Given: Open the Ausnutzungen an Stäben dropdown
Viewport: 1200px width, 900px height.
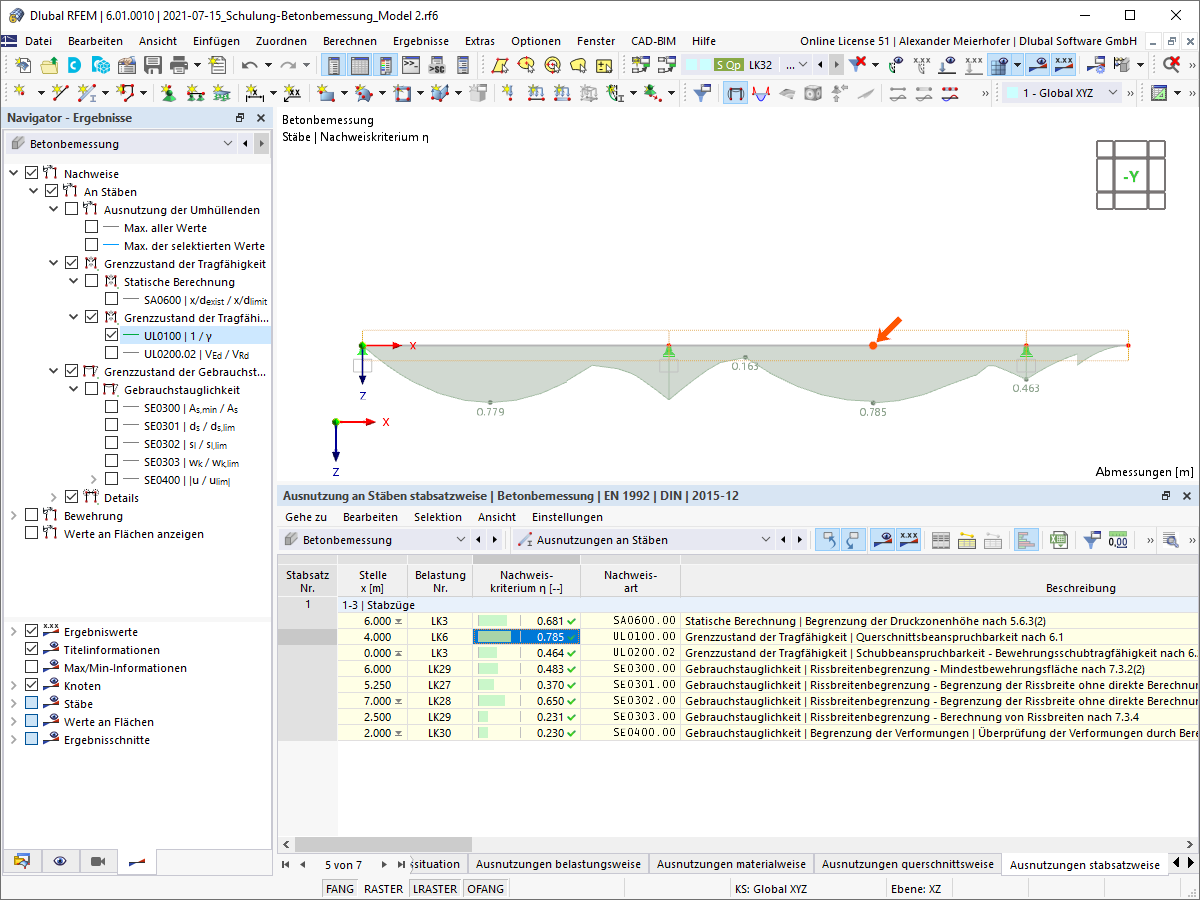Looking at the screenshot, I should click(766, 540).
